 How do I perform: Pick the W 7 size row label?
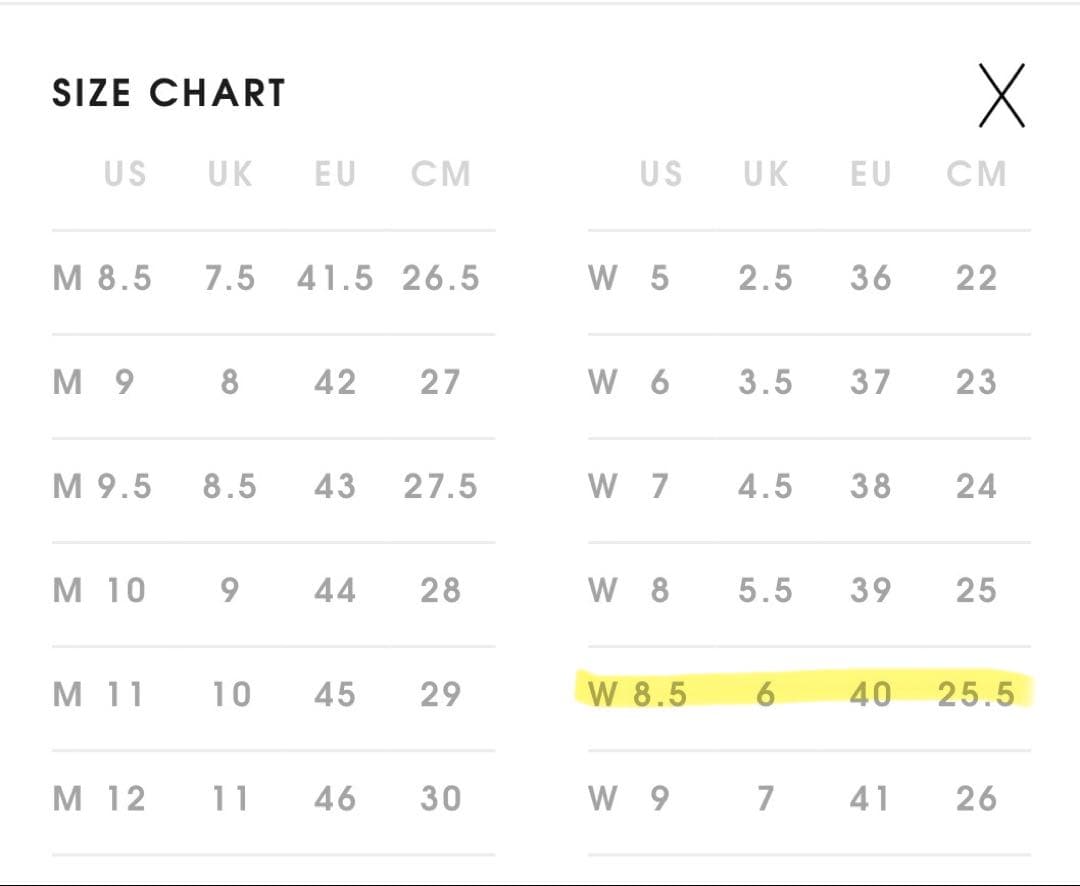(629, 486)
